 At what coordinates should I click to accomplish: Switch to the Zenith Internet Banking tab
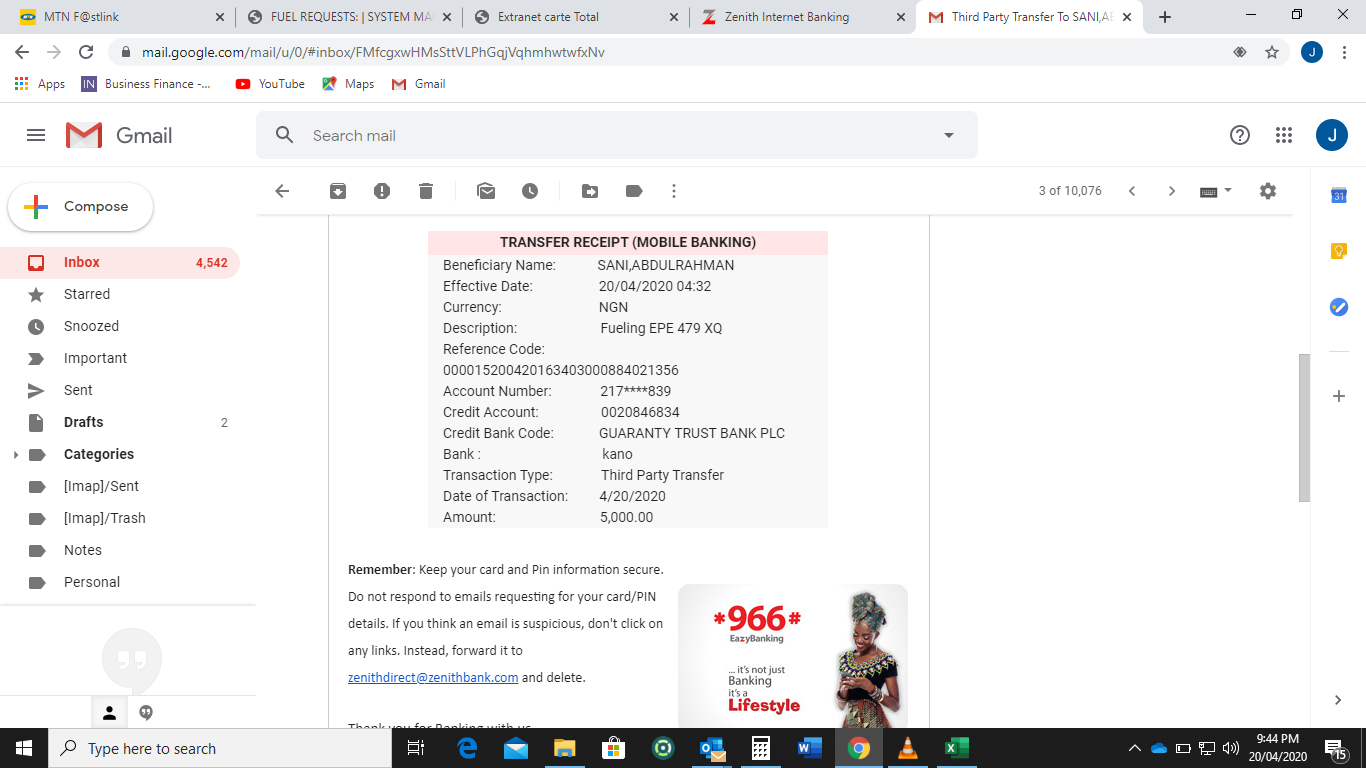click(804, 17)
